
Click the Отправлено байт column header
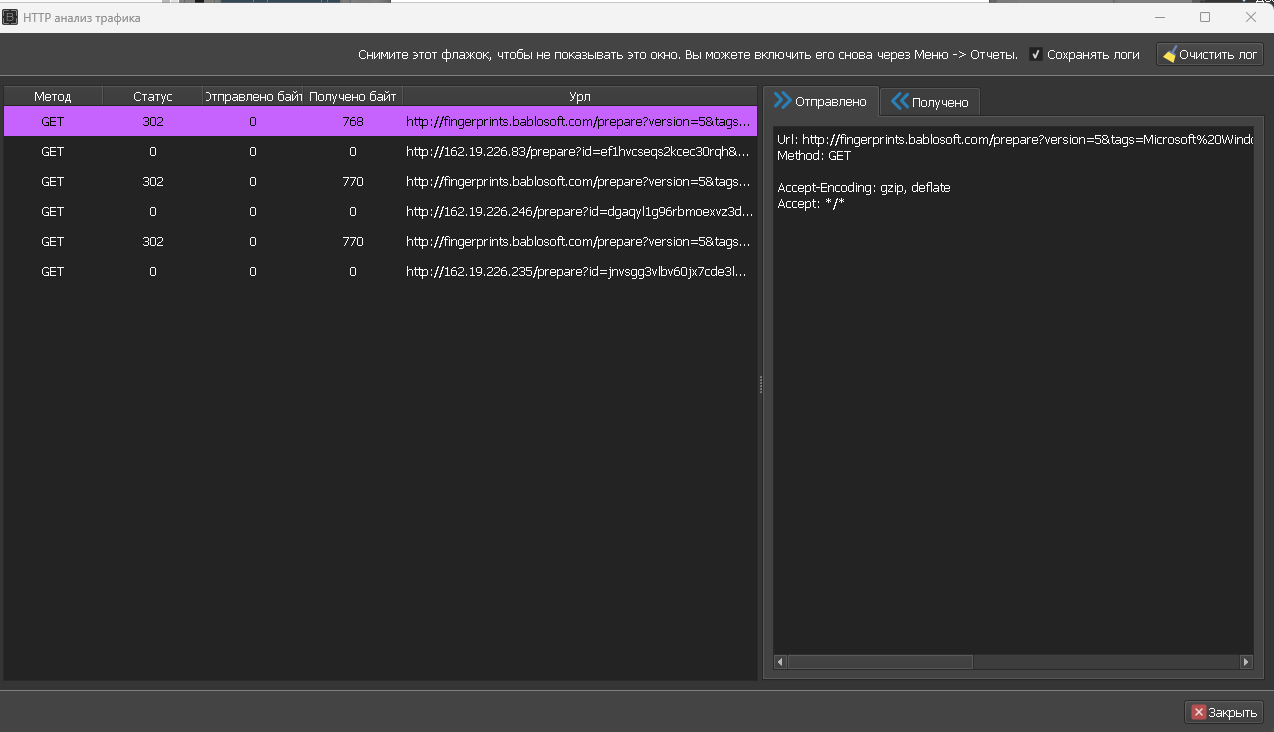(253, 96)
